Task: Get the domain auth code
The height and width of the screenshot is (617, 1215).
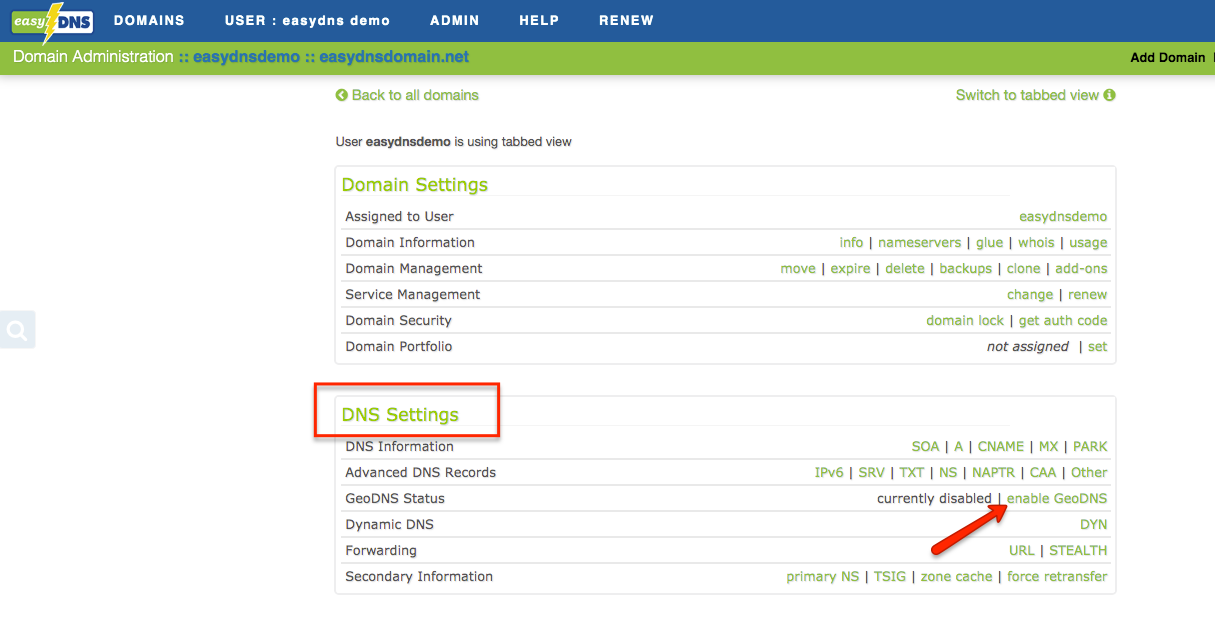Action: pos(1062,320)
